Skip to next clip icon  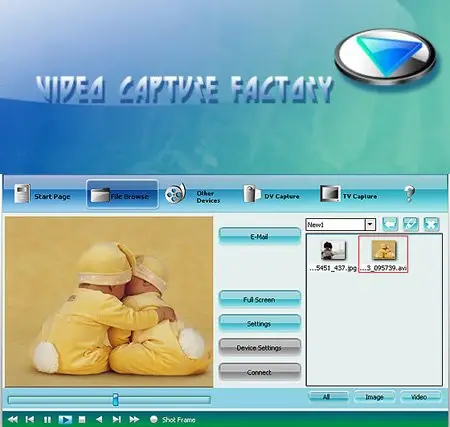click(x=116, y=419)
